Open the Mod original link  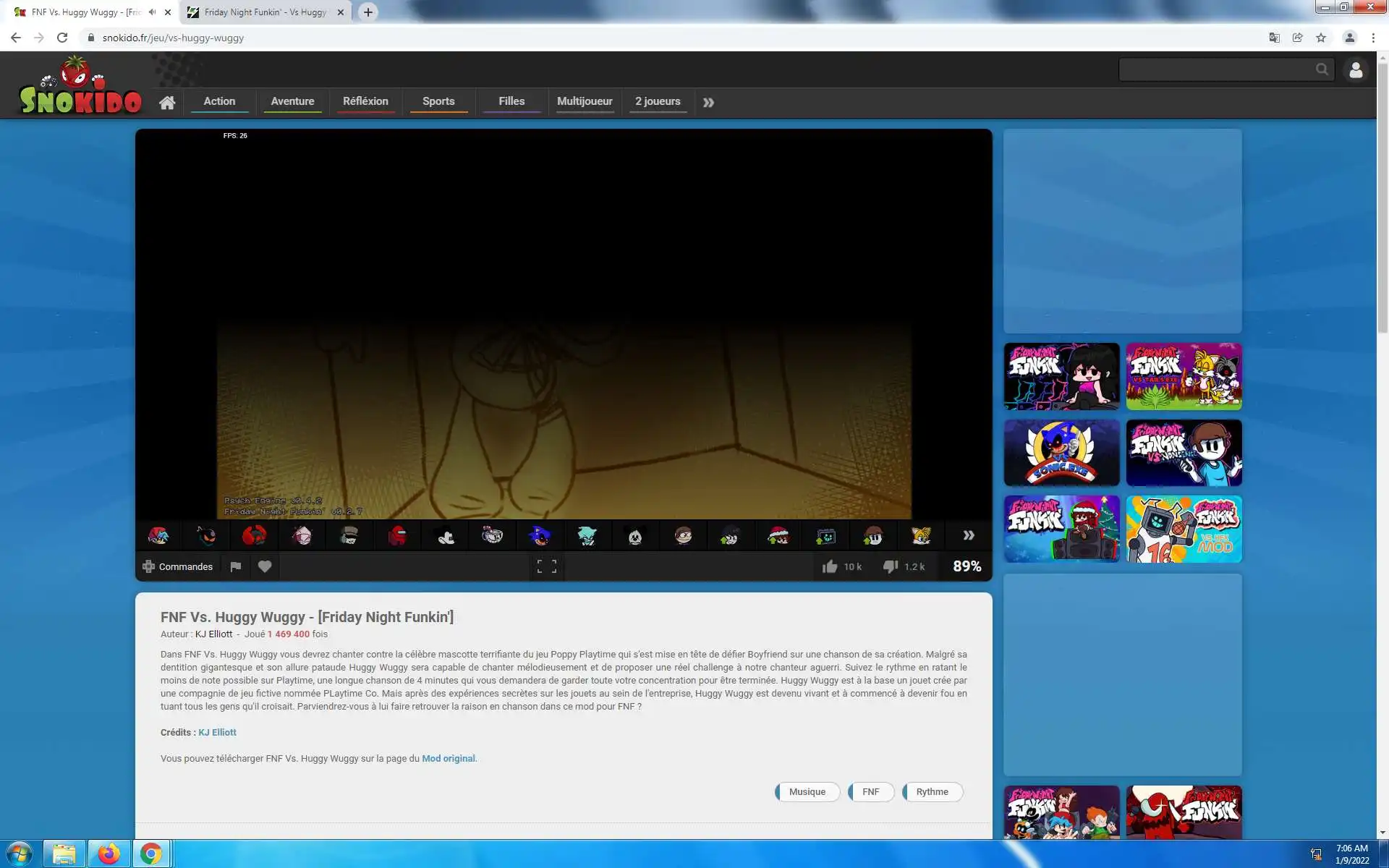click(x=448, y=758)
